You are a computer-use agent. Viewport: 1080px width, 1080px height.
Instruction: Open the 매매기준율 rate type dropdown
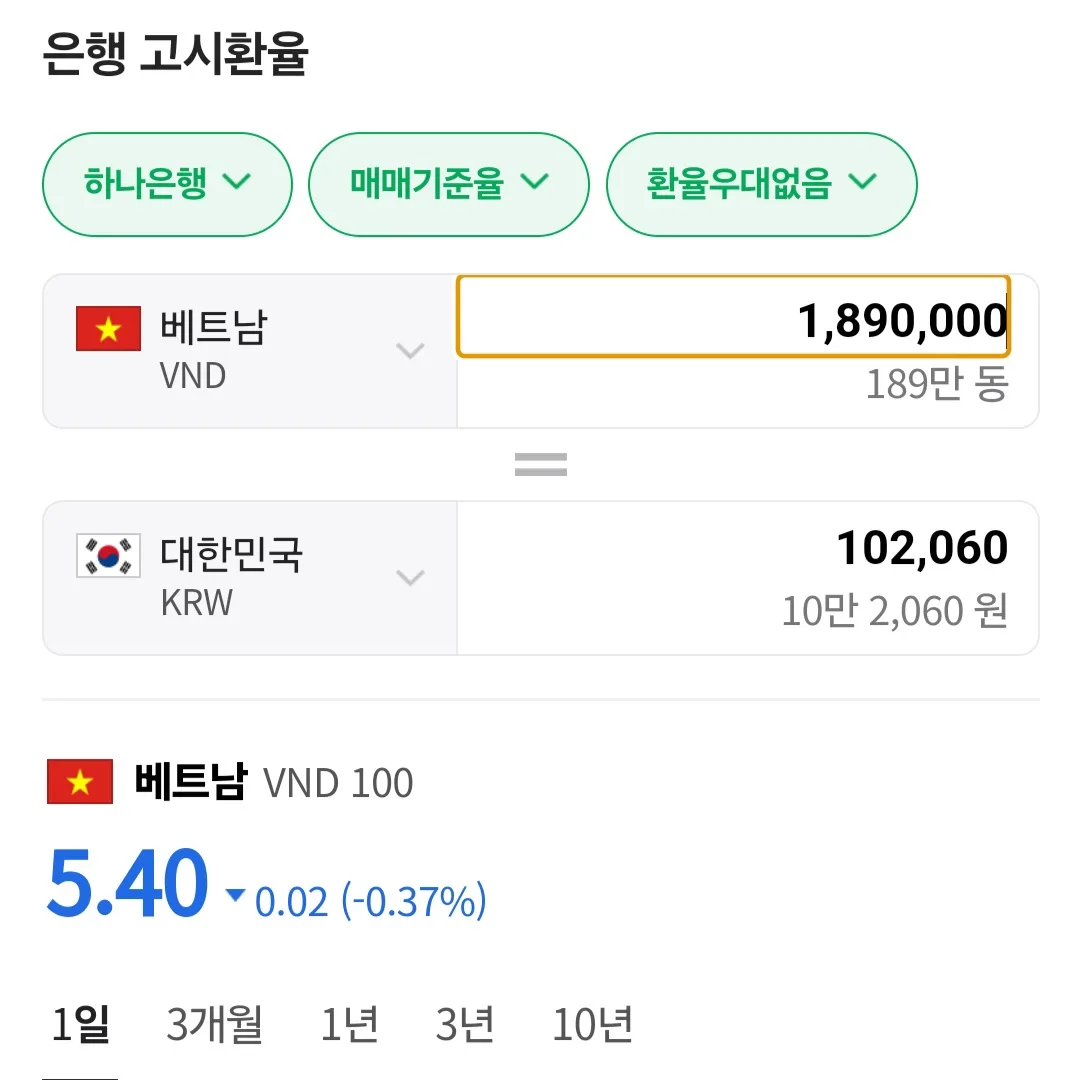click(x=448, y=184)
